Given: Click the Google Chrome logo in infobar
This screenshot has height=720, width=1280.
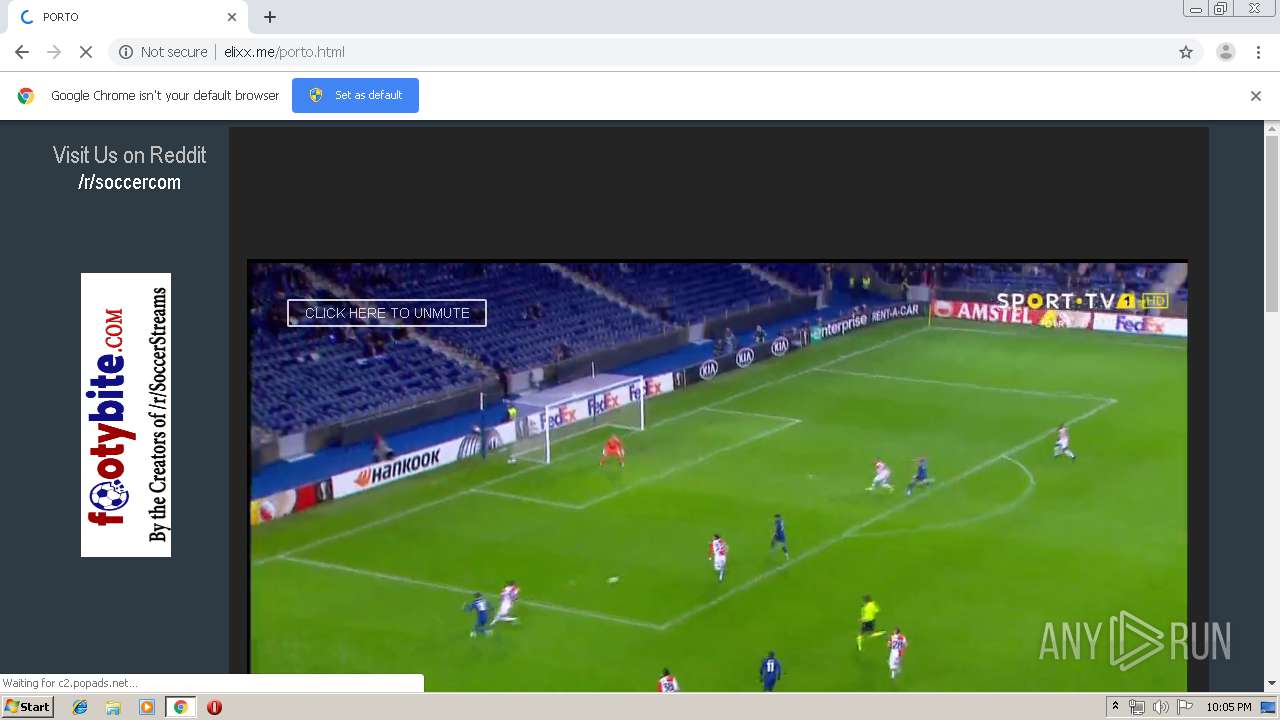Looking at the screenshot, I should (26, 96).
